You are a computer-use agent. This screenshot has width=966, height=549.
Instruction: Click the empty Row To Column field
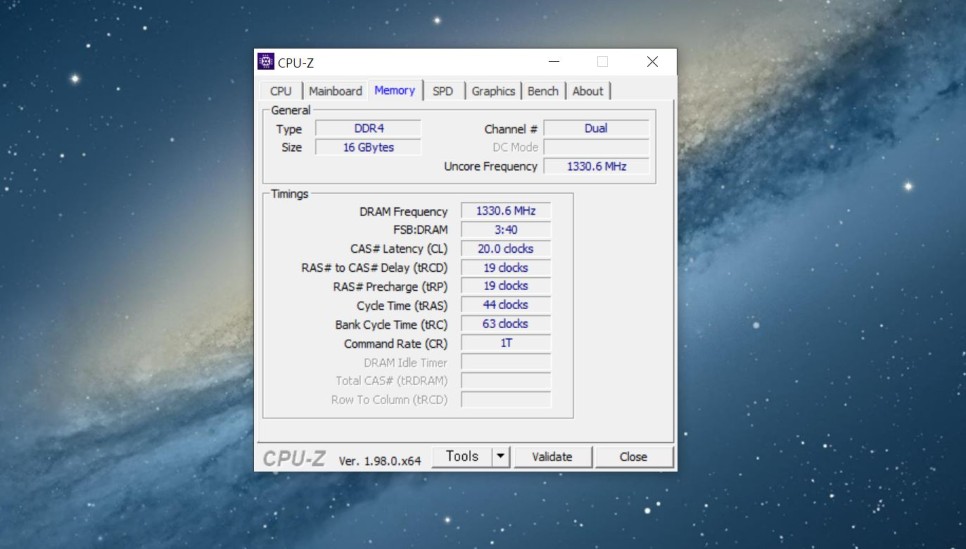coord(506,400)
